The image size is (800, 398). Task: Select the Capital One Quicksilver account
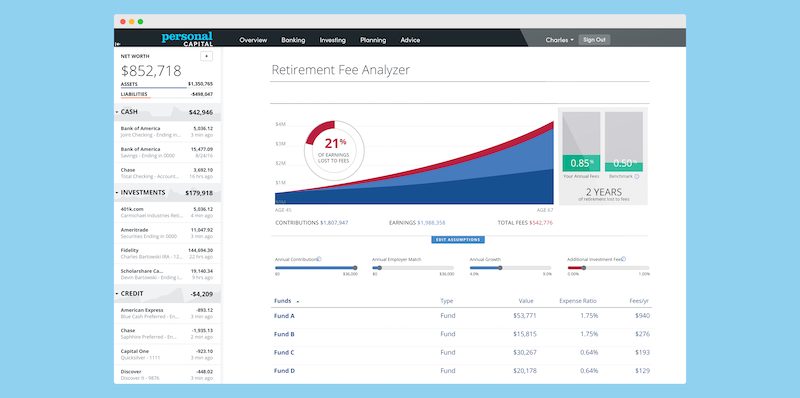[167, 354]
